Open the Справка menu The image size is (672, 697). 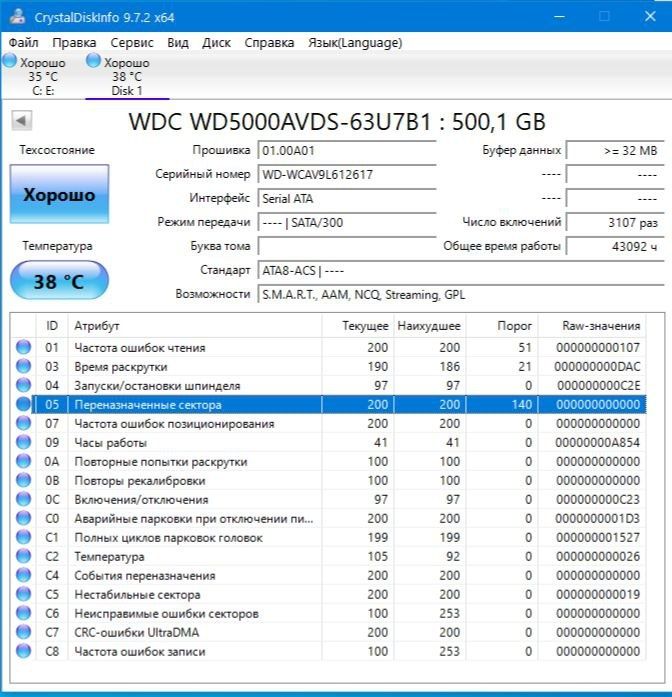tap(269, 43)
